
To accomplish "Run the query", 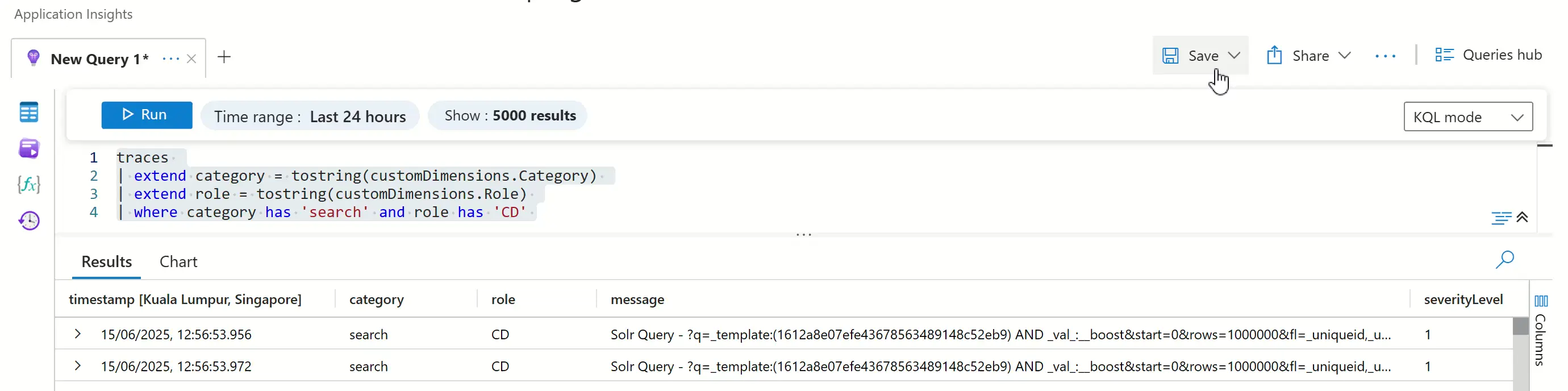I will coord(147,115).
